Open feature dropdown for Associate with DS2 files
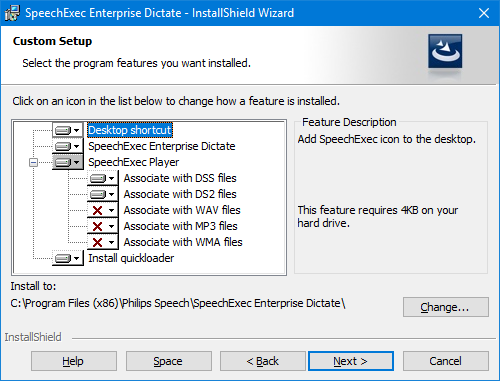The height and width of the screenshot is (381, 500). pos(103,194)
